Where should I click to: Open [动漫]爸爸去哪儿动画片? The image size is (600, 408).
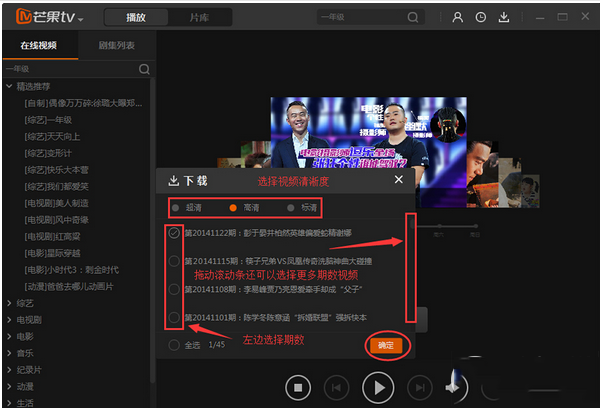click(69, 287)
